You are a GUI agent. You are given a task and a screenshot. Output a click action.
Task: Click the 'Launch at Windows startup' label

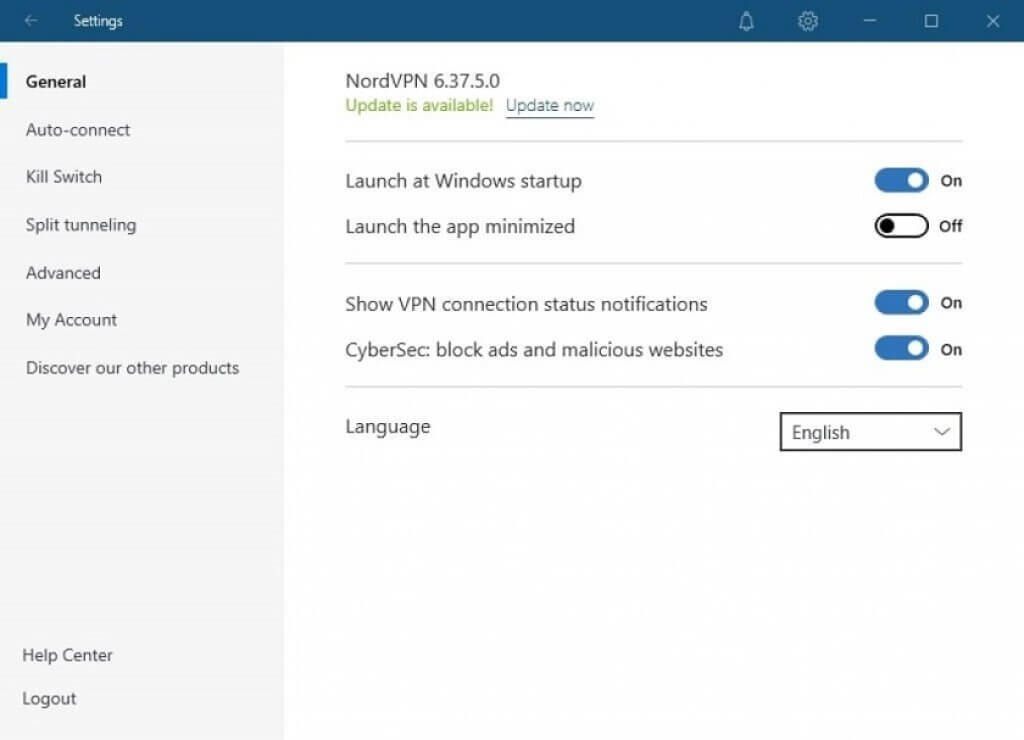(463, 181)
